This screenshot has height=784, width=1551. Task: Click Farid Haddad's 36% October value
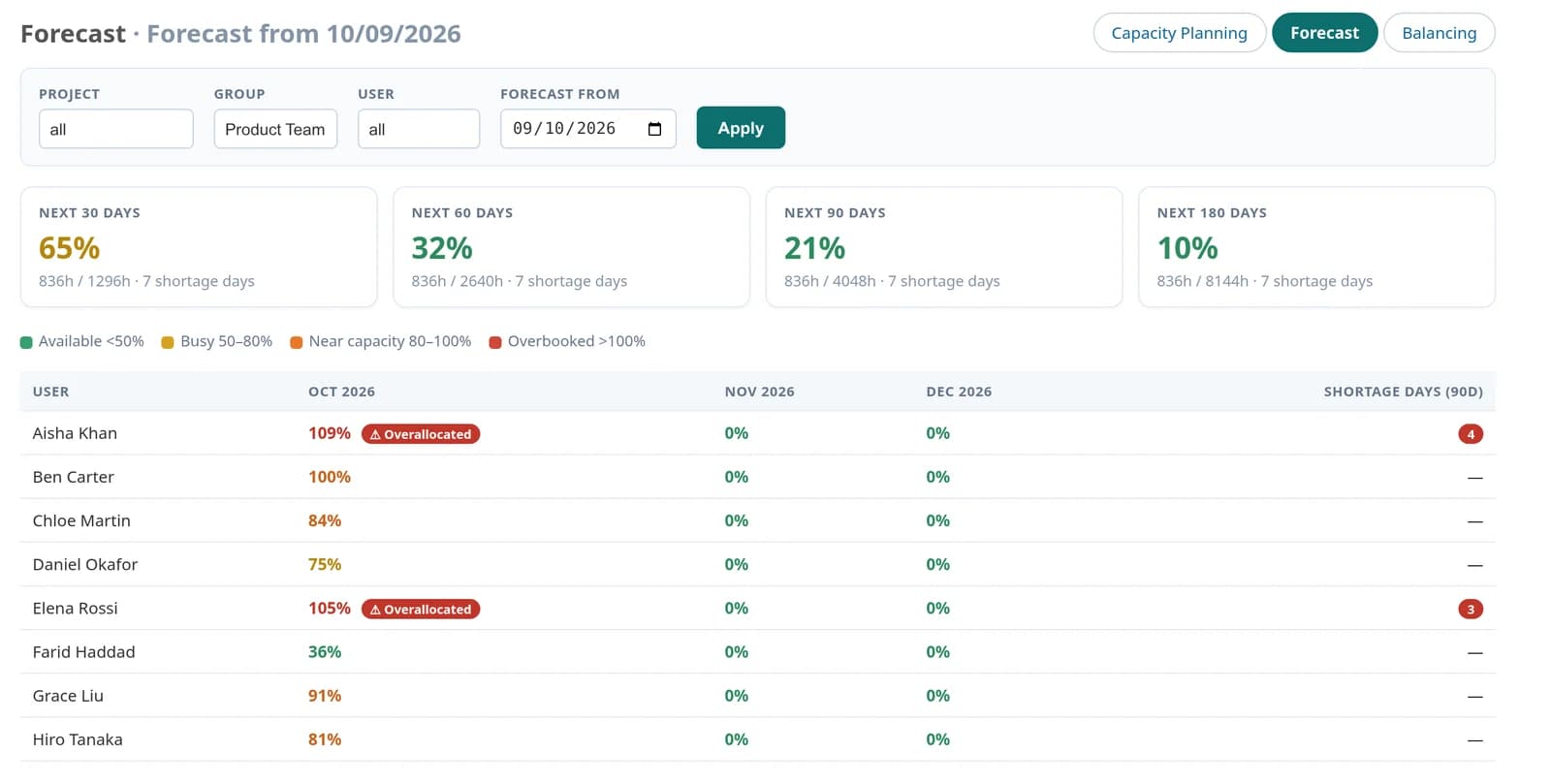pyautogui.click(x=325, y=652)
